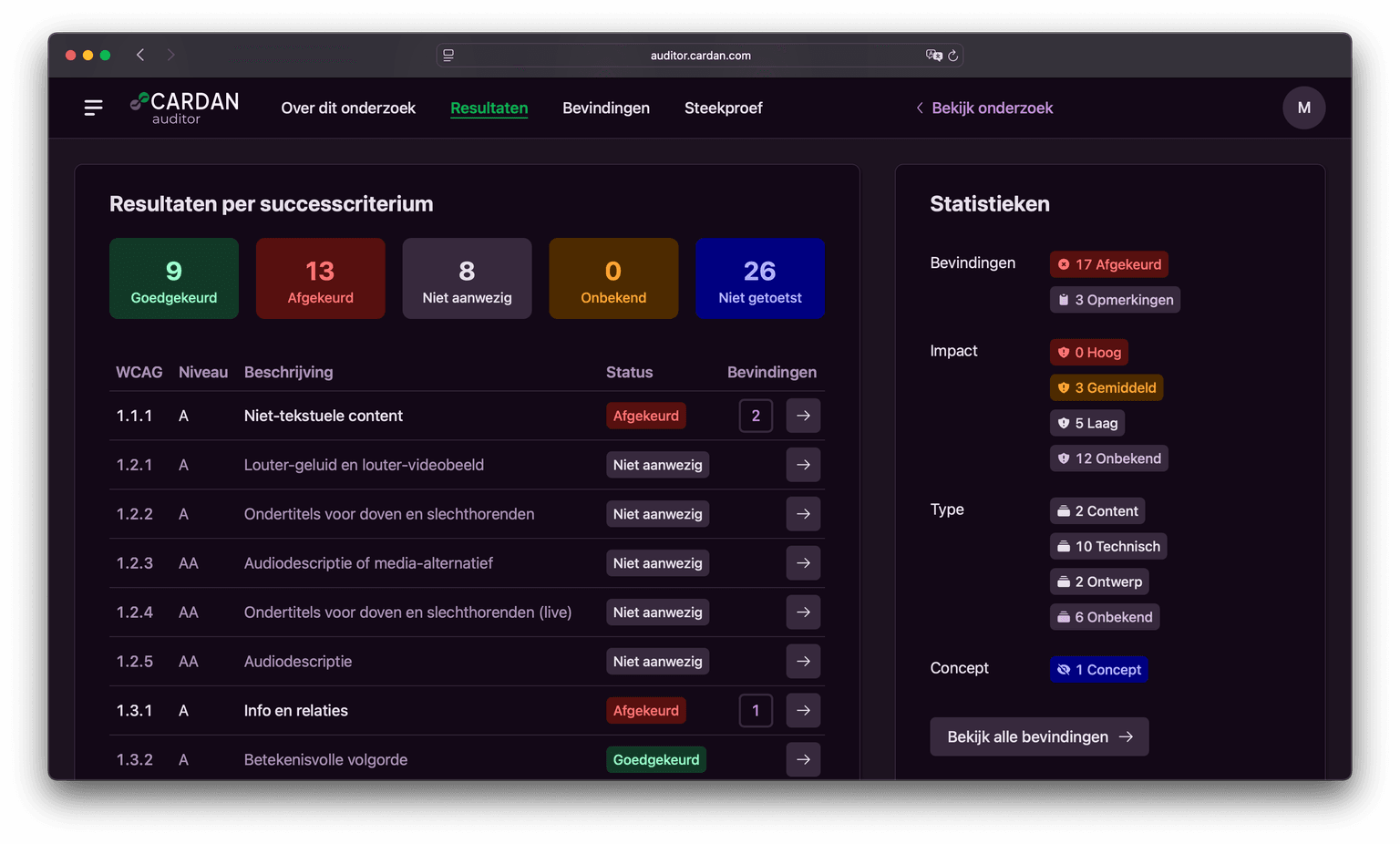Open the hamburger menu icon
1400x844 pixels.
[93, 108]
